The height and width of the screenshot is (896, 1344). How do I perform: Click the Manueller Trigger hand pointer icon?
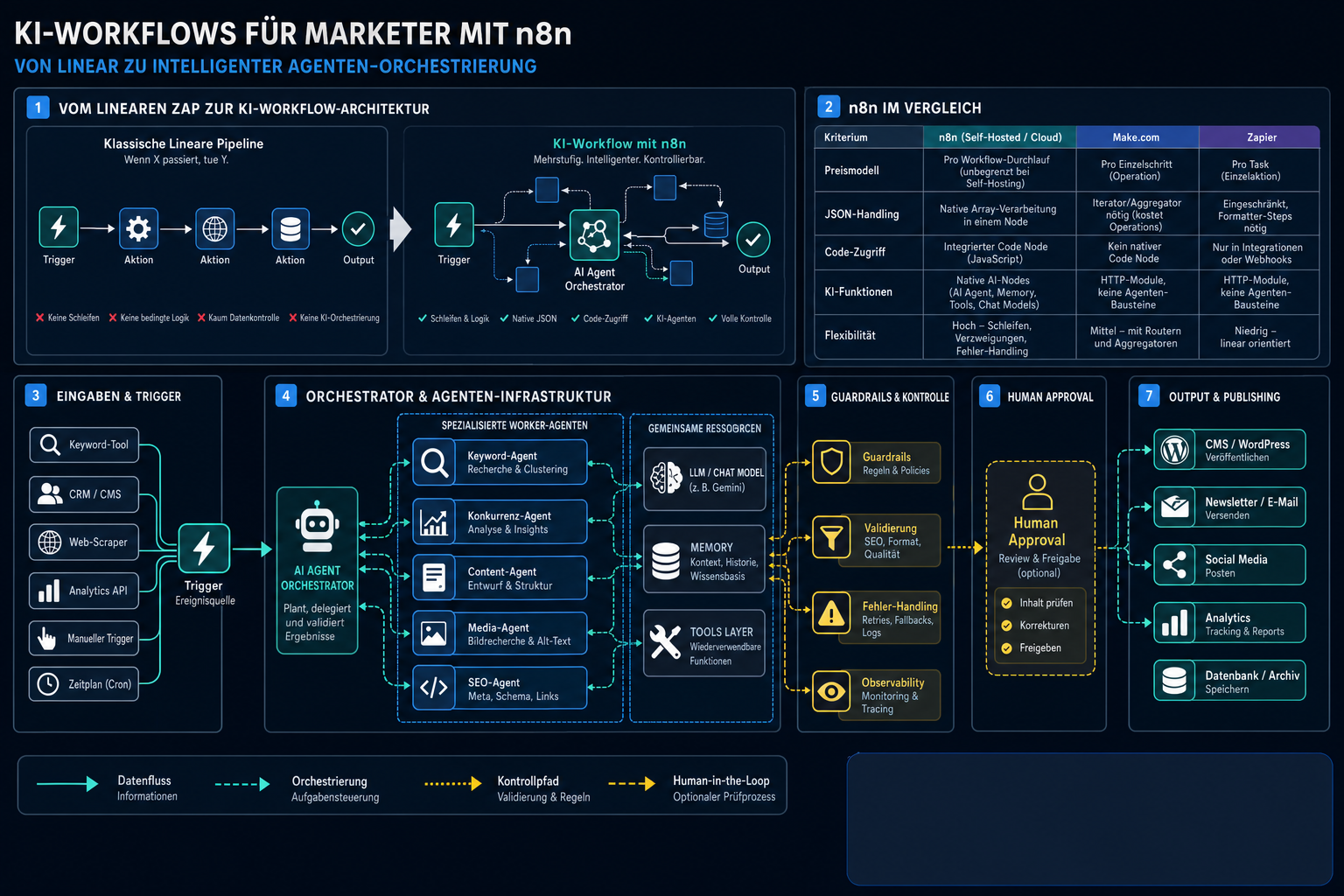(x=48, y=639)
